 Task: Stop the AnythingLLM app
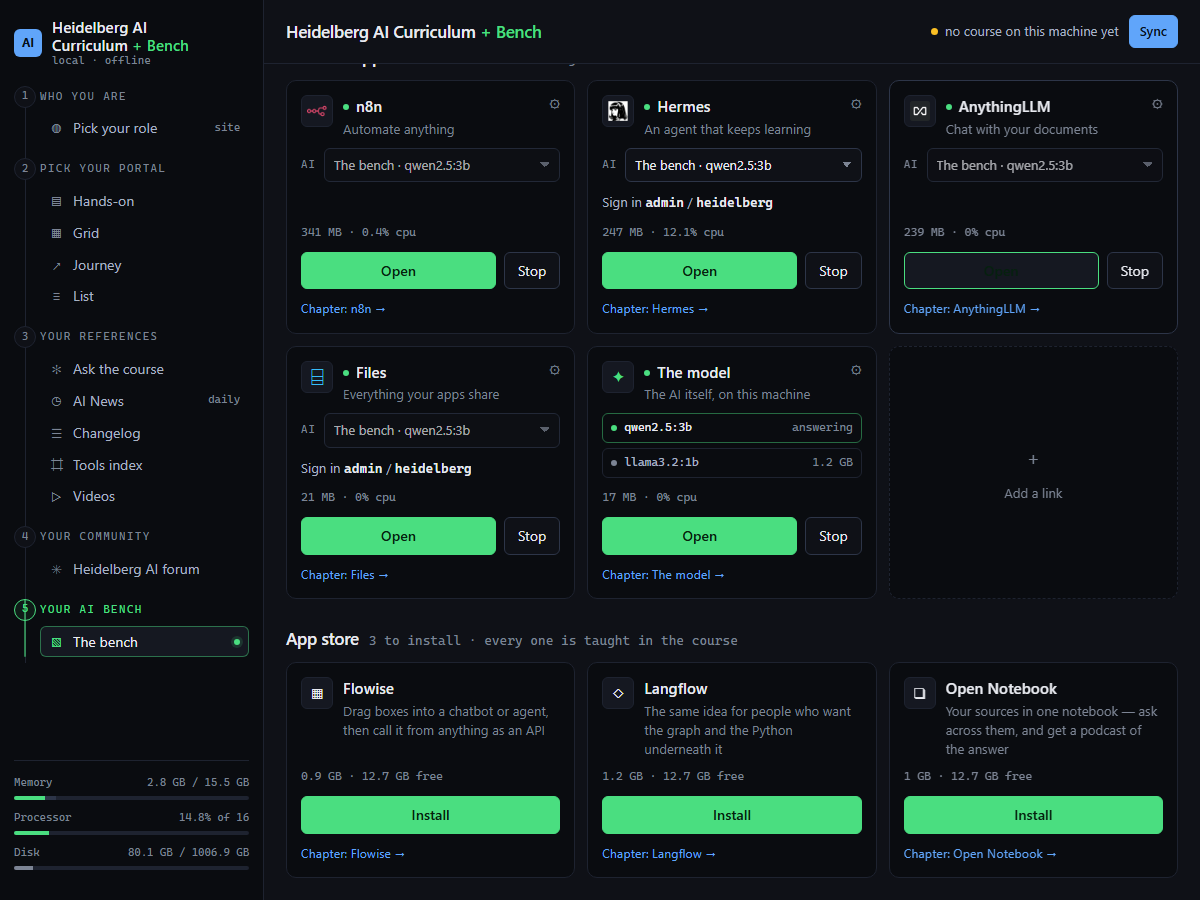coord(1135,271)
